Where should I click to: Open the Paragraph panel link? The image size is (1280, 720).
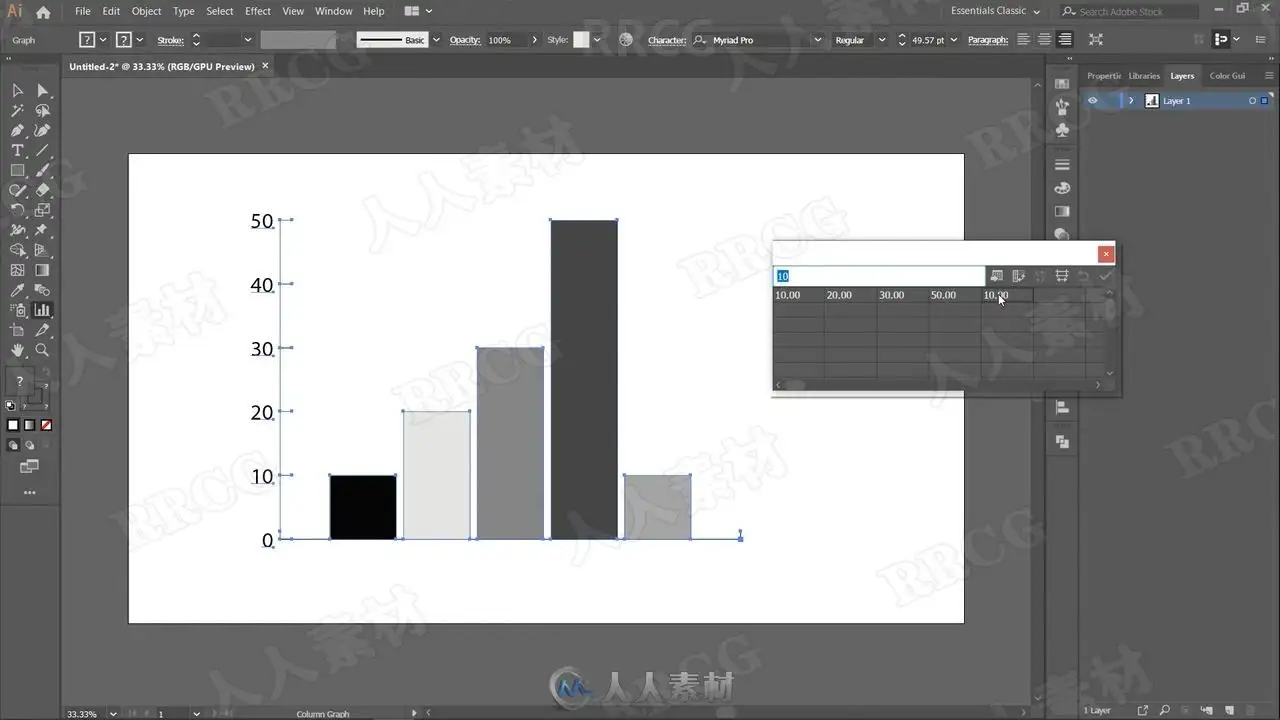click(x=988, y=40)
